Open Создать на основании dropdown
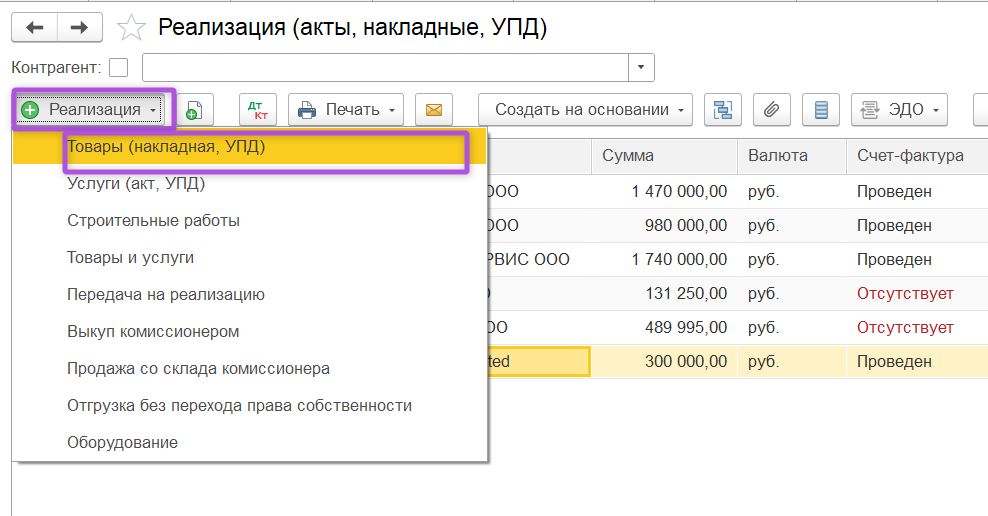Screen dimensions: 988x516 (585, 110)
